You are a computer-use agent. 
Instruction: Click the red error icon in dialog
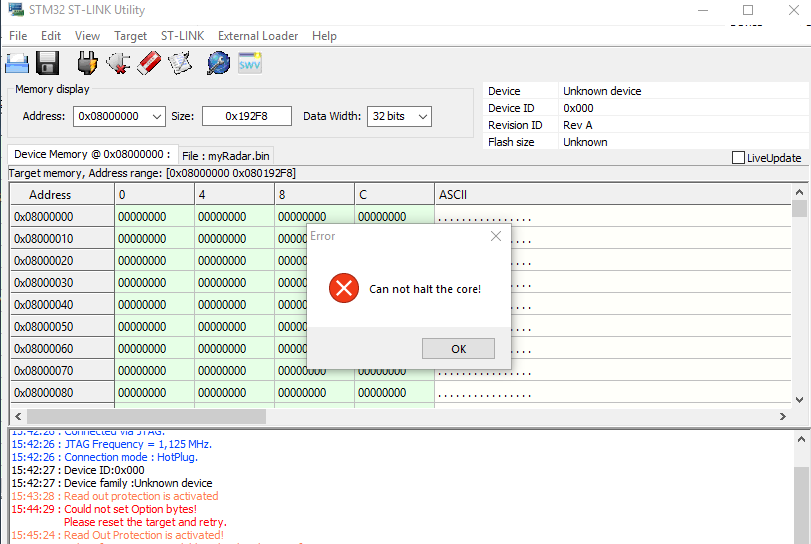coord(344,288)
